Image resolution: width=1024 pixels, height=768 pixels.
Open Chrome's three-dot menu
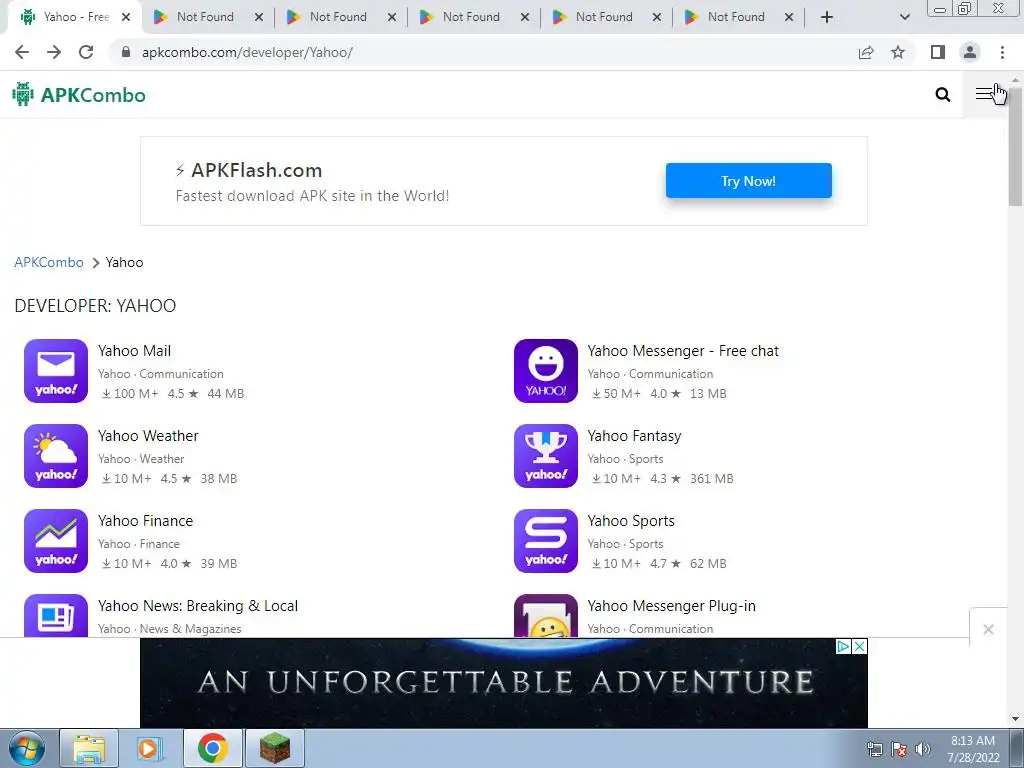coord(1002,52)
